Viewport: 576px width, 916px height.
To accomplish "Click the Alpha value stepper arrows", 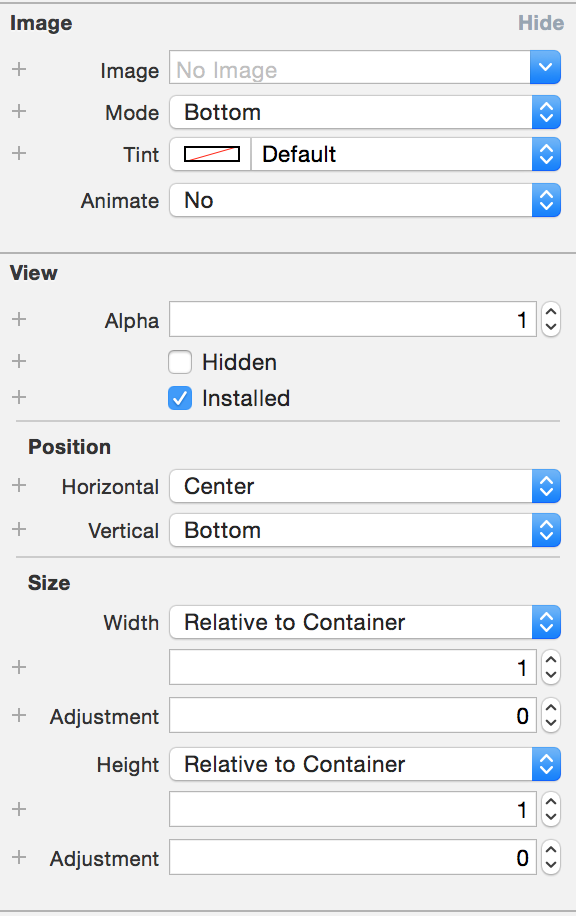I will (550, 320).
